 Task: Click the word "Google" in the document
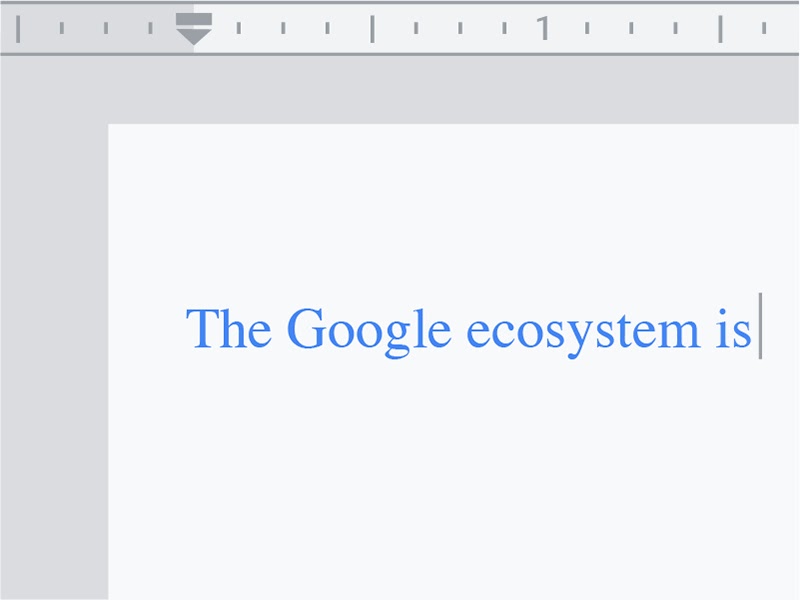point(369,333)
